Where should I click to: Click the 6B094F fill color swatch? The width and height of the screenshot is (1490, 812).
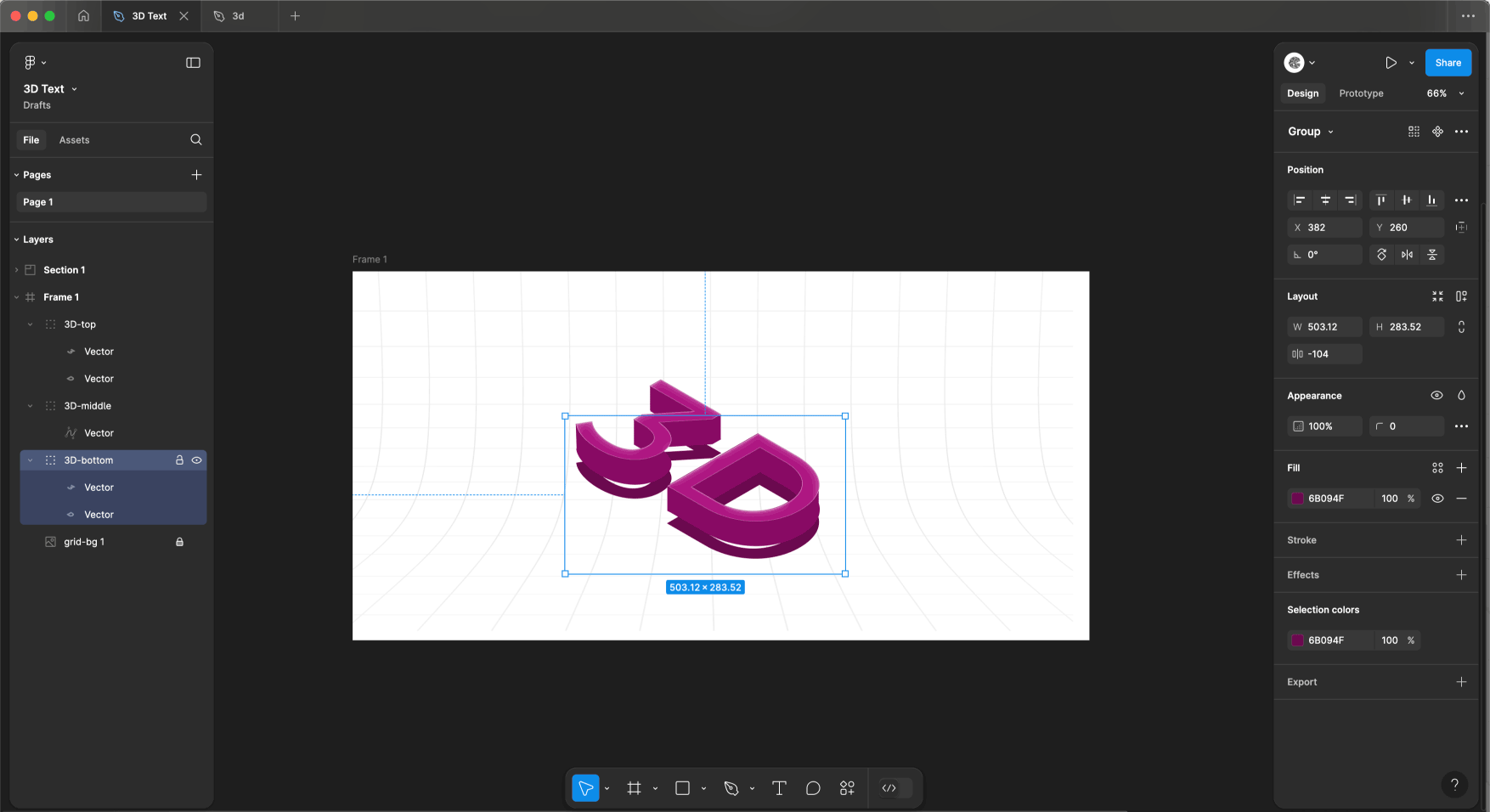pos(1297,499)
